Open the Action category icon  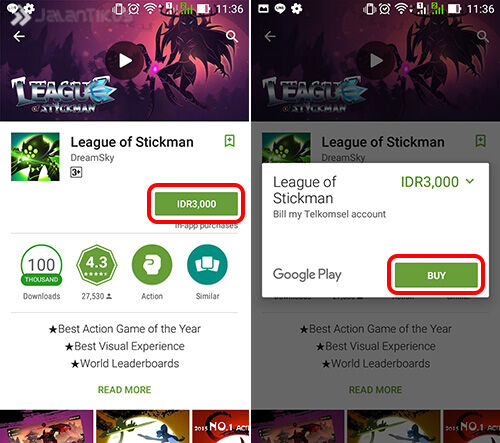click(152, 265)
